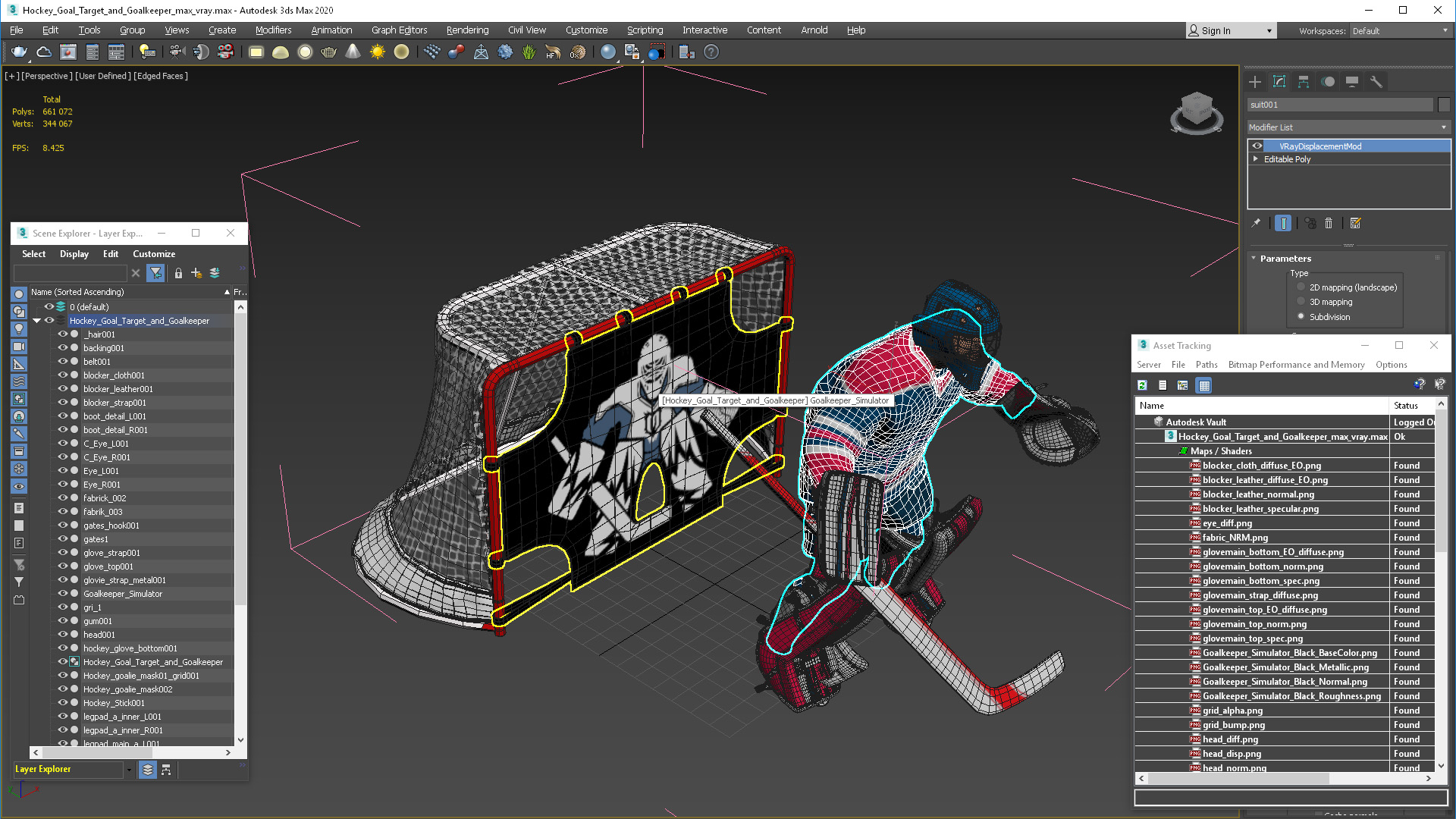Expand the Editable Poly stack entry
The image size is (1456, 819).
(x=1256, y=159)
